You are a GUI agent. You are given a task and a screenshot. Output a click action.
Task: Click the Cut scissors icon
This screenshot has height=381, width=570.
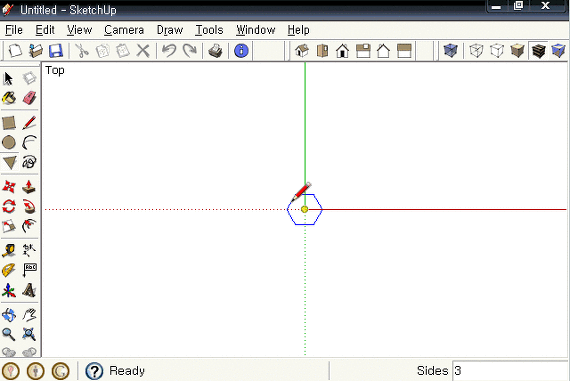[82, 51]
